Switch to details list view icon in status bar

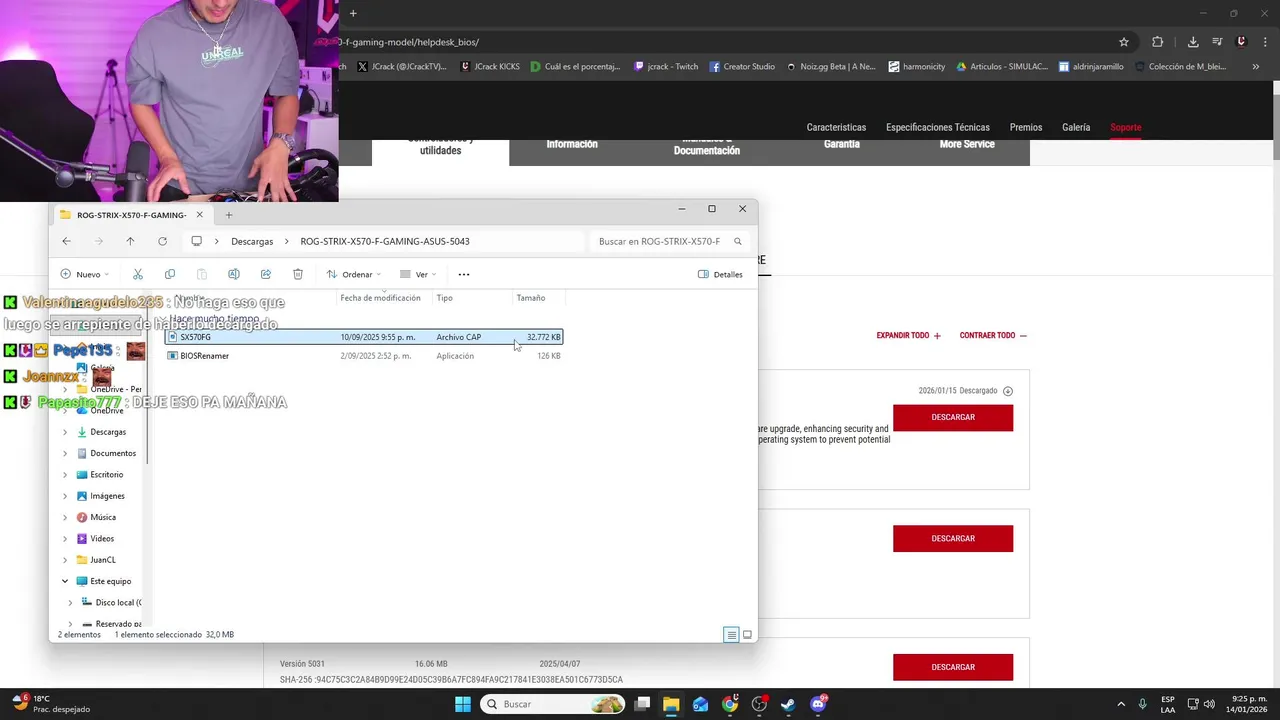[731, 635]
